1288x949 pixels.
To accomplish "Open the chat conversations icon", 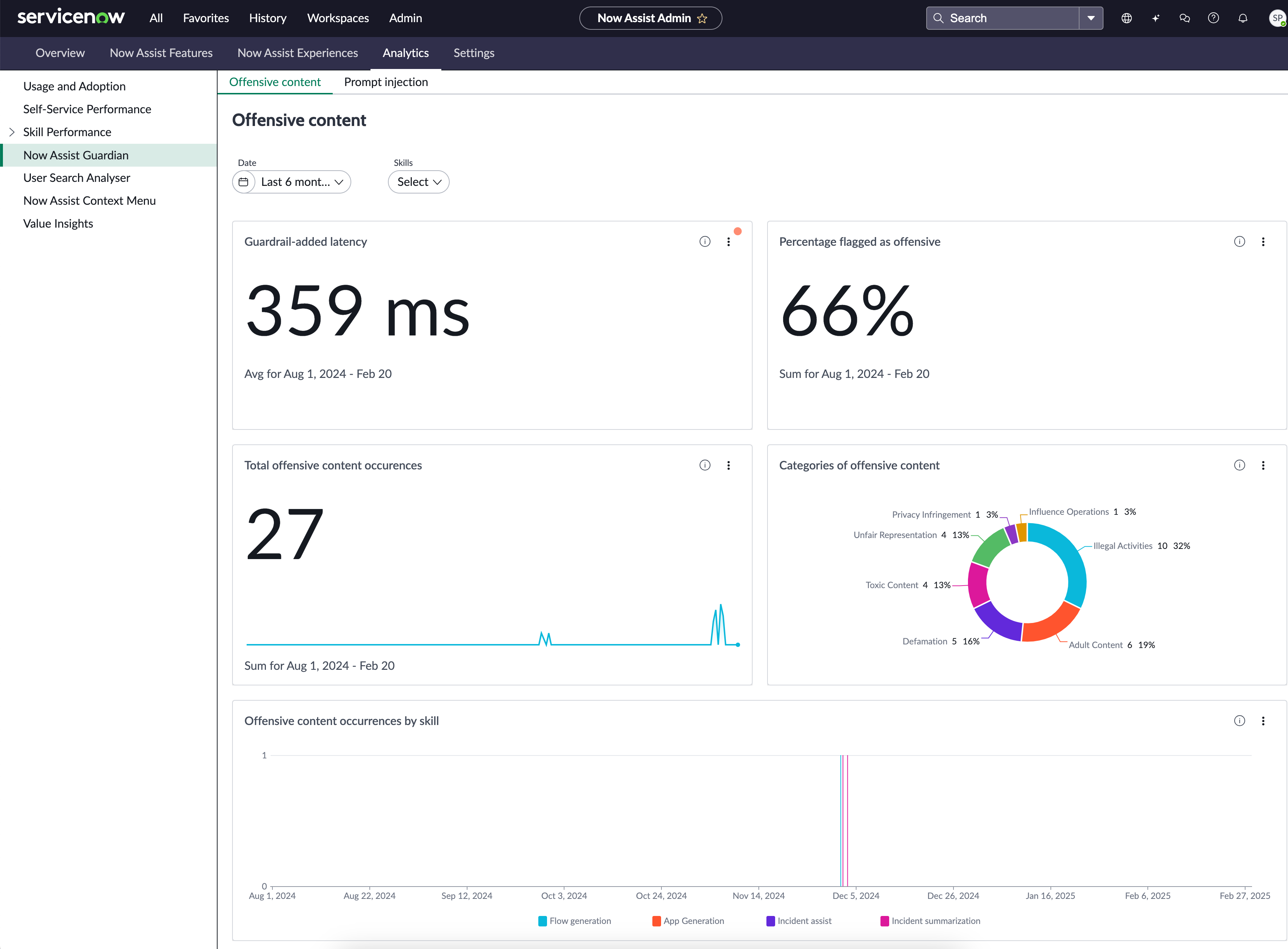I will click(1184, 19).
